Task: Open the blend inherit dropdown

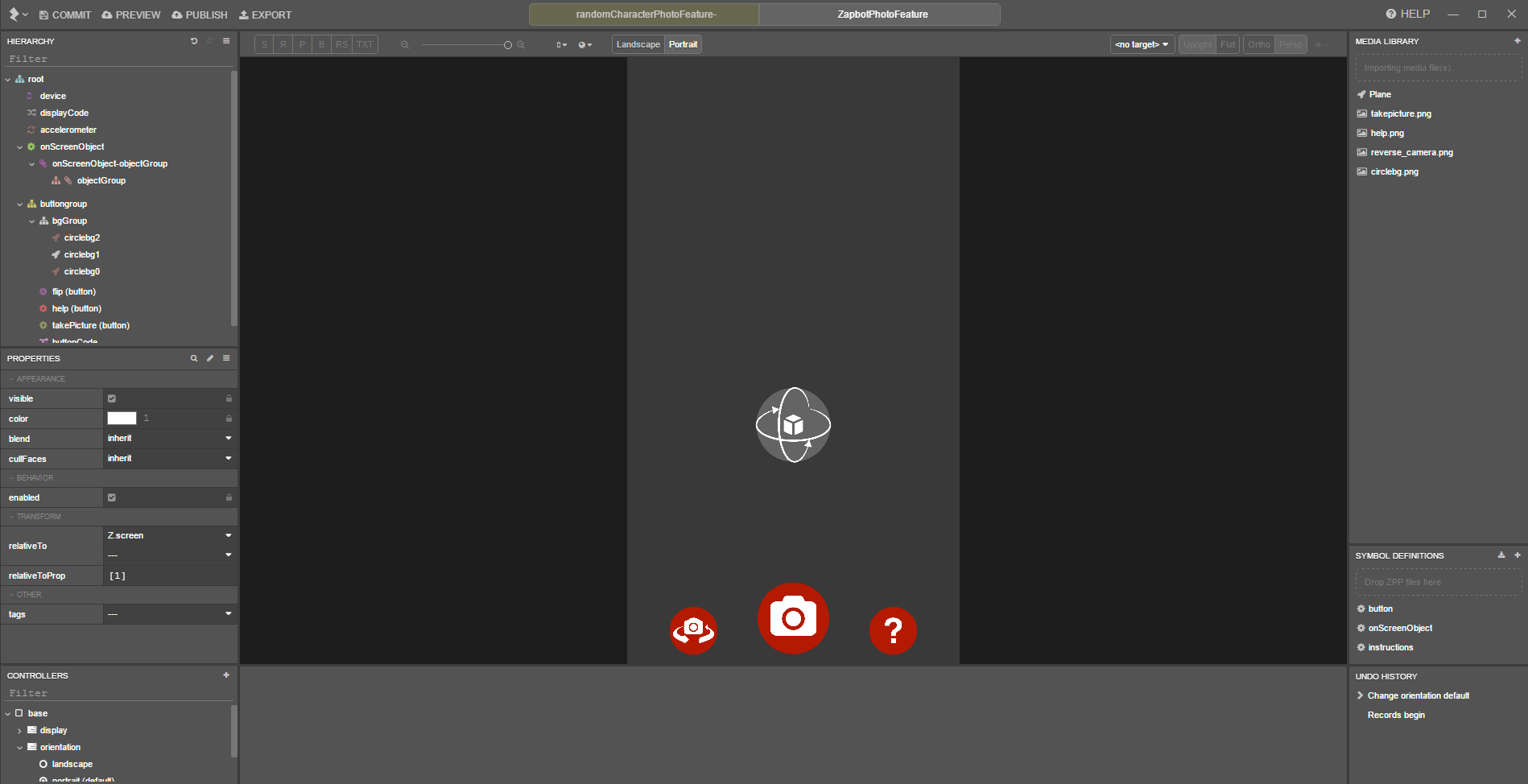Action: click(x=170, y=439)
